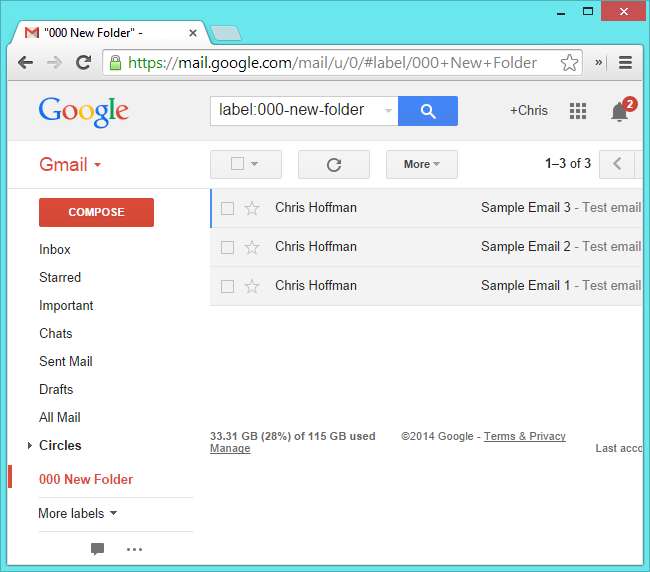Select the Circles label
Image resolution: width=650 pixels, height=572 pixels.
pos(60,446)
